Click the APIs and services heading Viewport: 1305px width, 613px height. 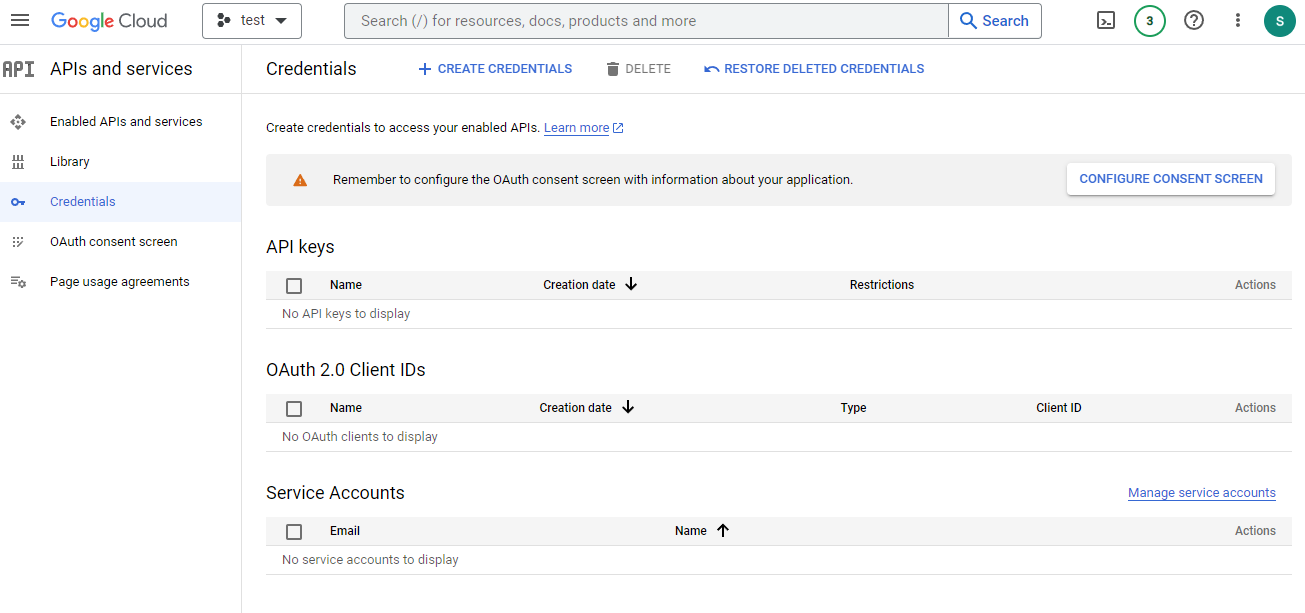point(121,69)
